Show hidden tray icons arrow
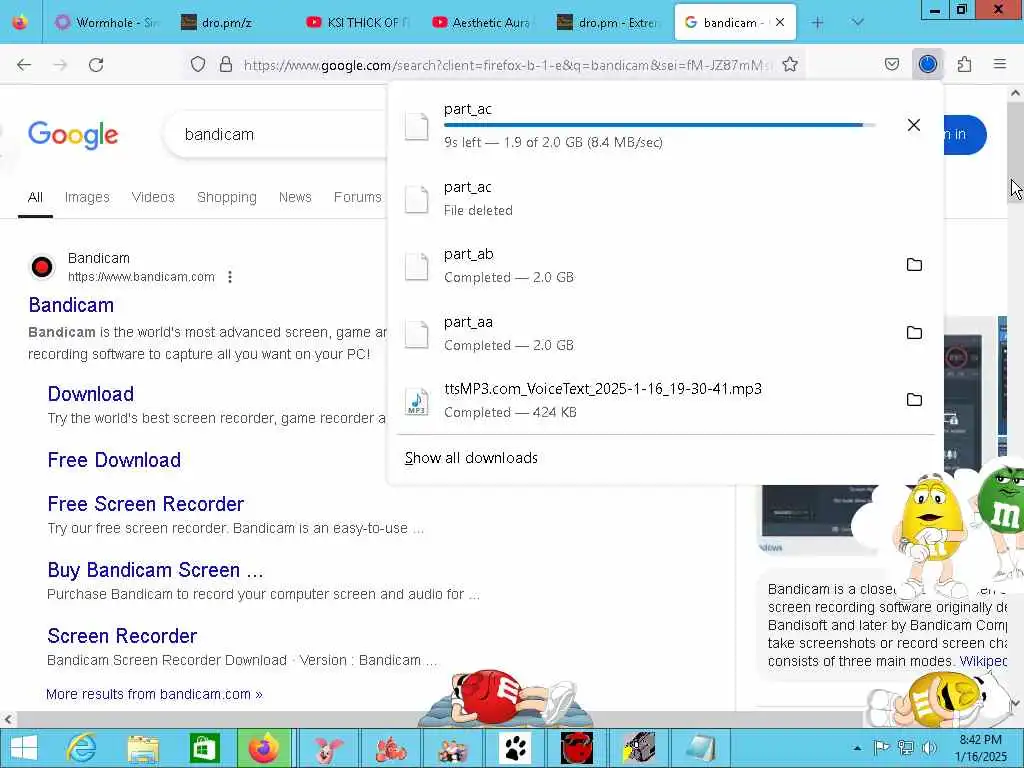Screen dimensions: 1024x768 point(857,748)
